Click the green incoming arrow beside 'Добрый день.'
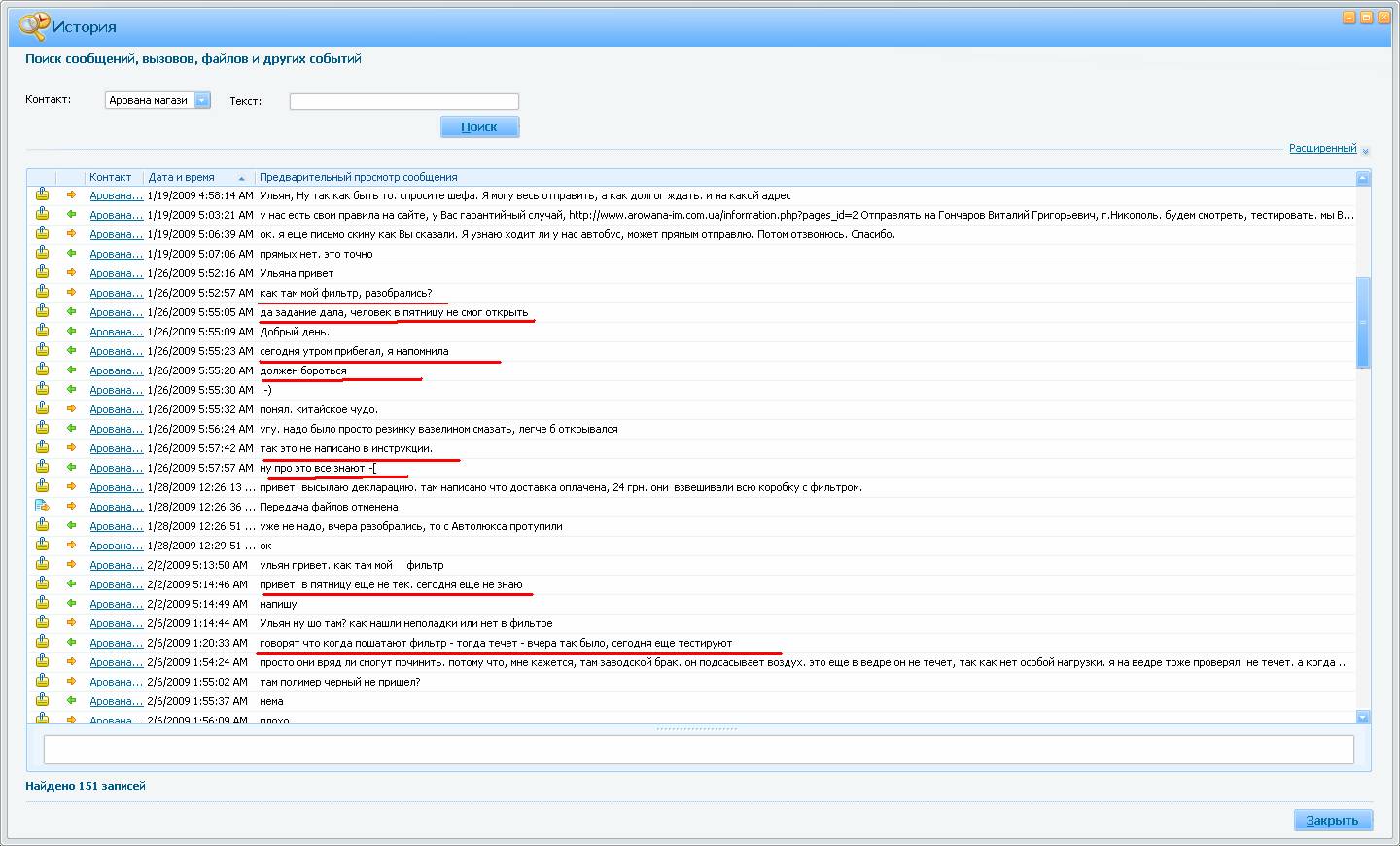1400x846 pixels. click(71, 331)
